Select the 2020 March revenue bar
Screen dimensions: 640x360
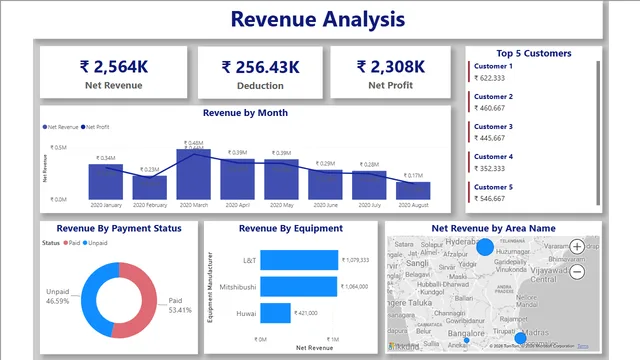click(x=193, y=174)
